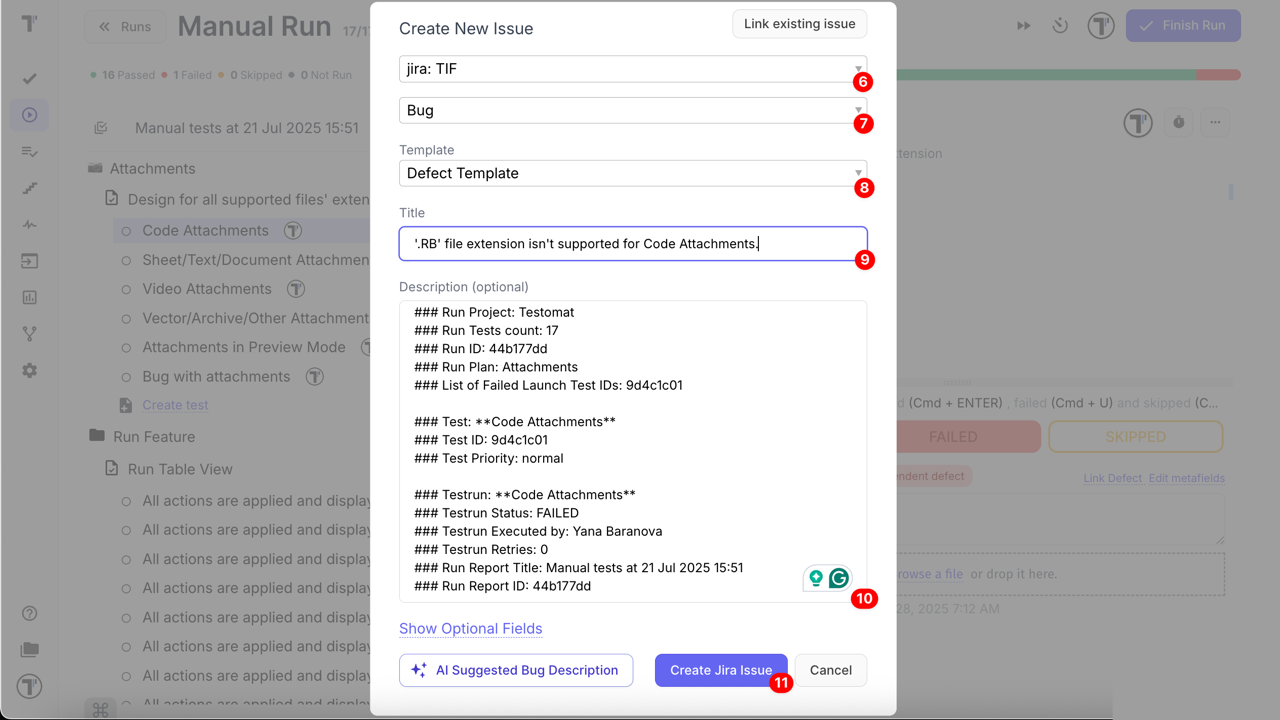The image size is (1280, 720).
Task: Click the branching/versions icon in the sidebar
Action: 29,332
